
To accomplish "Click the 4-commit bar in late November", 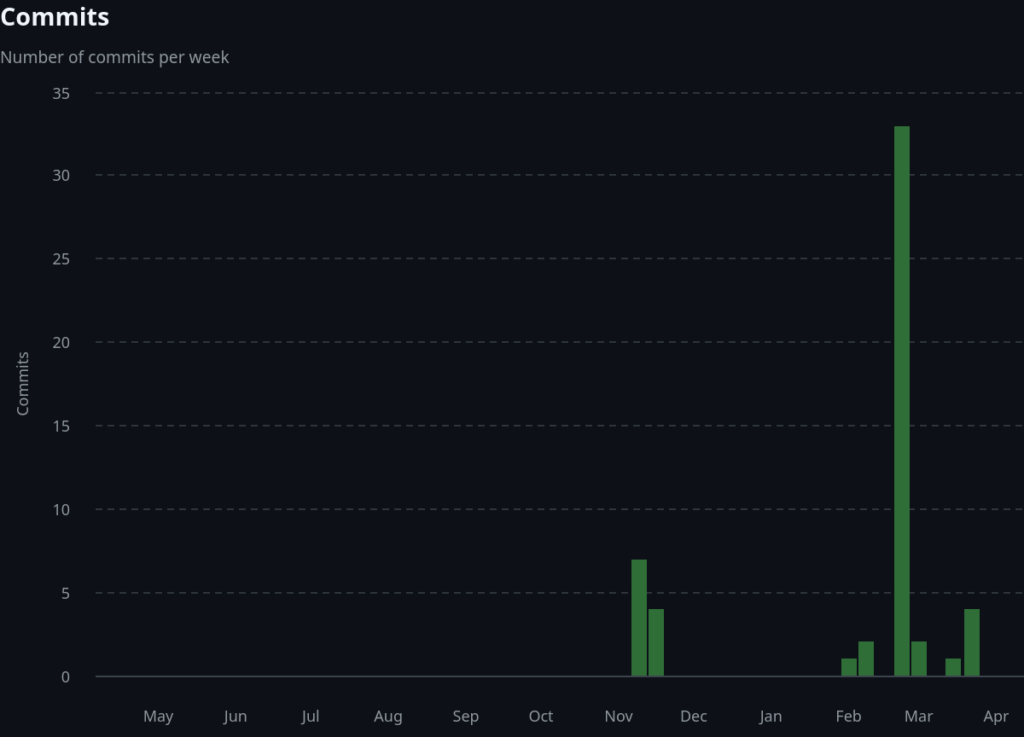I will pyautogui.click(x=656, y=643).
